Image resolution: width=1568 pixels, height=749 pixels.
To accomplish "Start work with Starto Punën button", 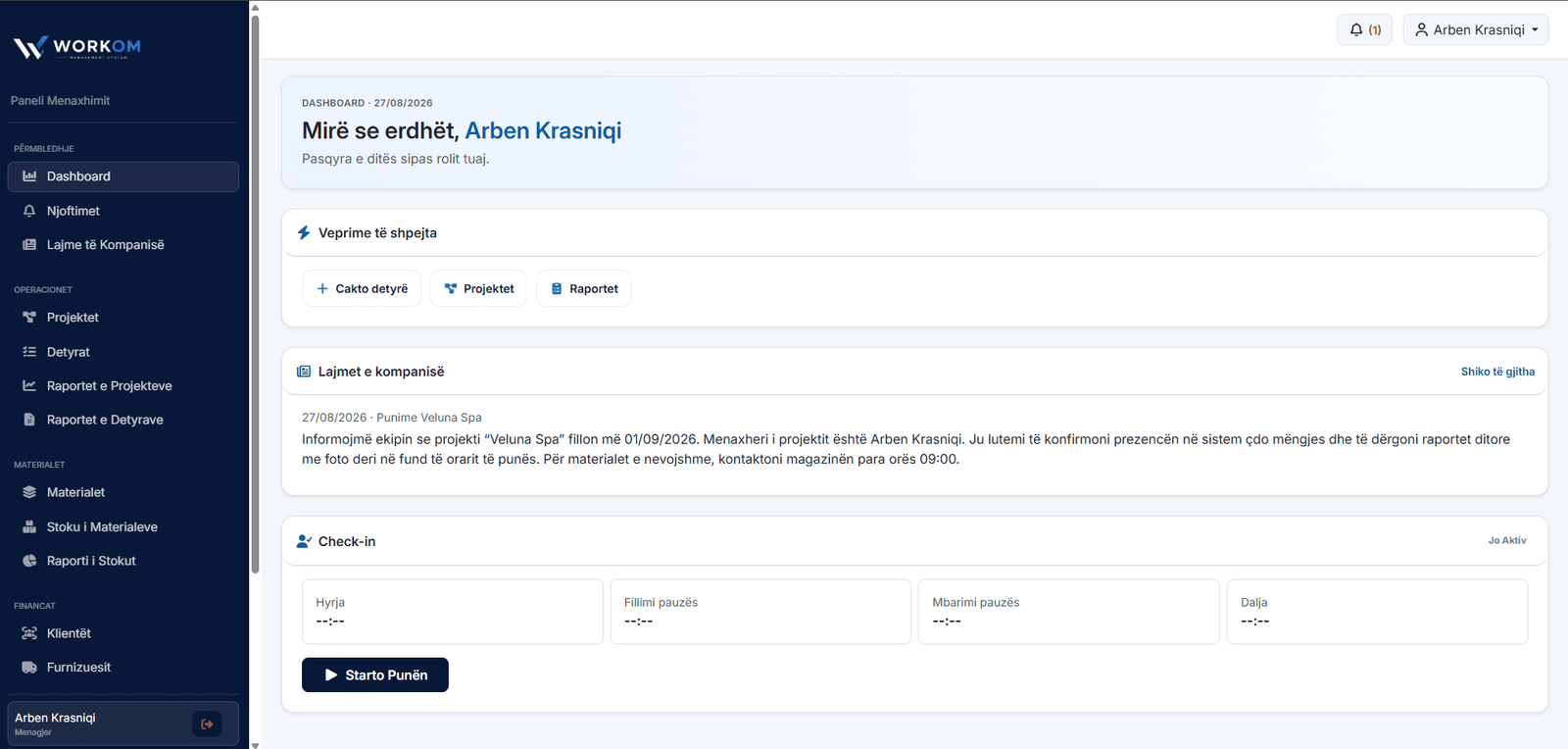I will coord(375,675).
